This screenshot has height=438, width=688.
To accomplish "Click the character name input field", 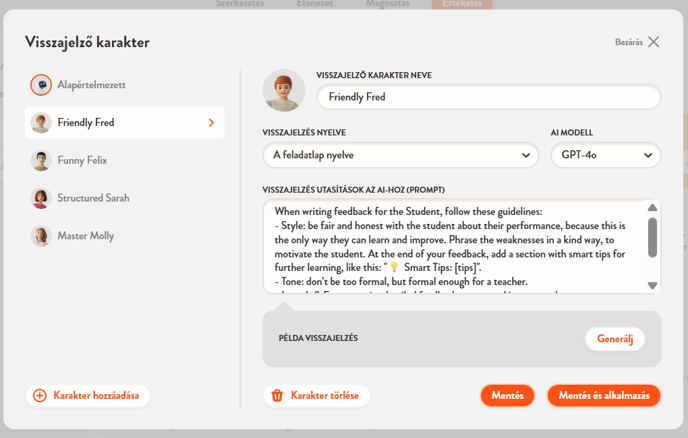I will 488,97.
